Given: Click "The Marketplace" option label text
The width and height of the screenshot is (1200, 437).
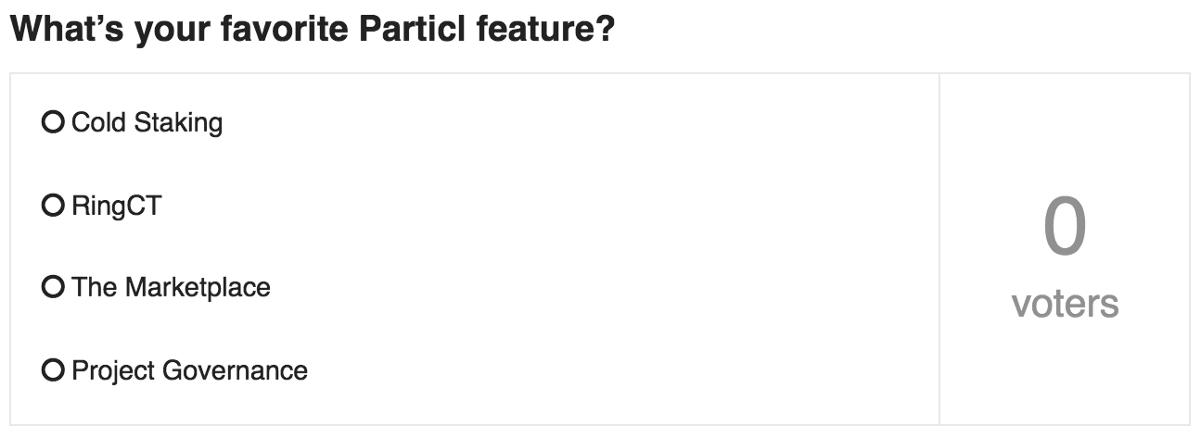Looking at the screenshot, I should coord(170,288).
